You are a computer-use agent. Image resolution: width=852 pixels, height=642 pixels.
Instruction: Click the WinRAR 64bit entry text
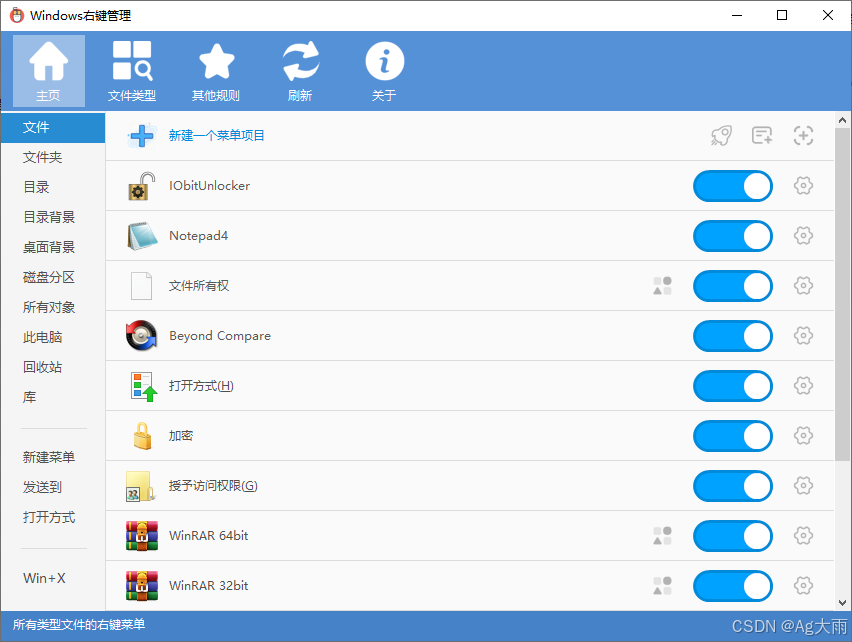point(209,536)
